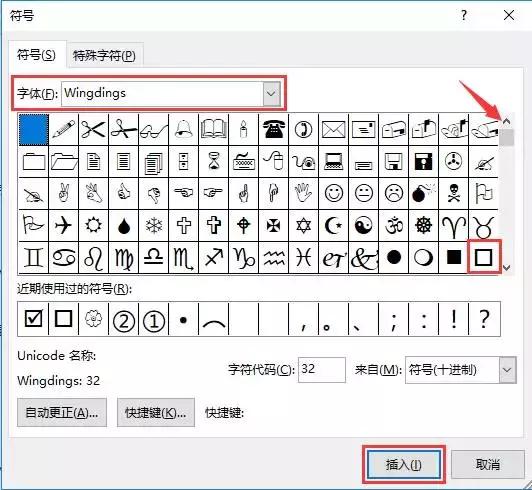
Task: Select the hourglass symbol
Action: [x=213, y=162]
